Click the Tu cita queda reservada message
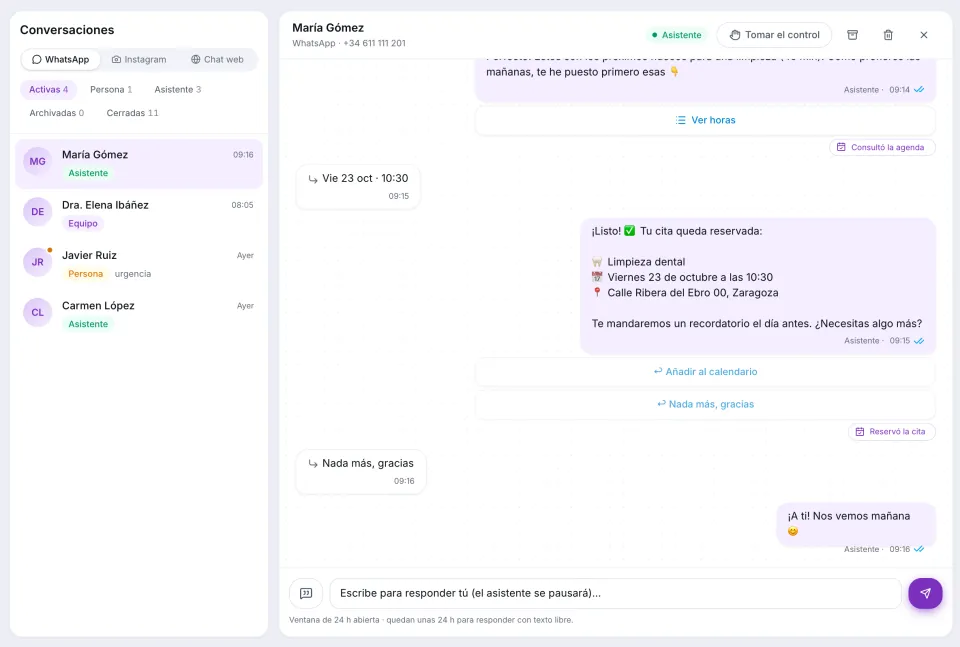 tap(758, 286)
